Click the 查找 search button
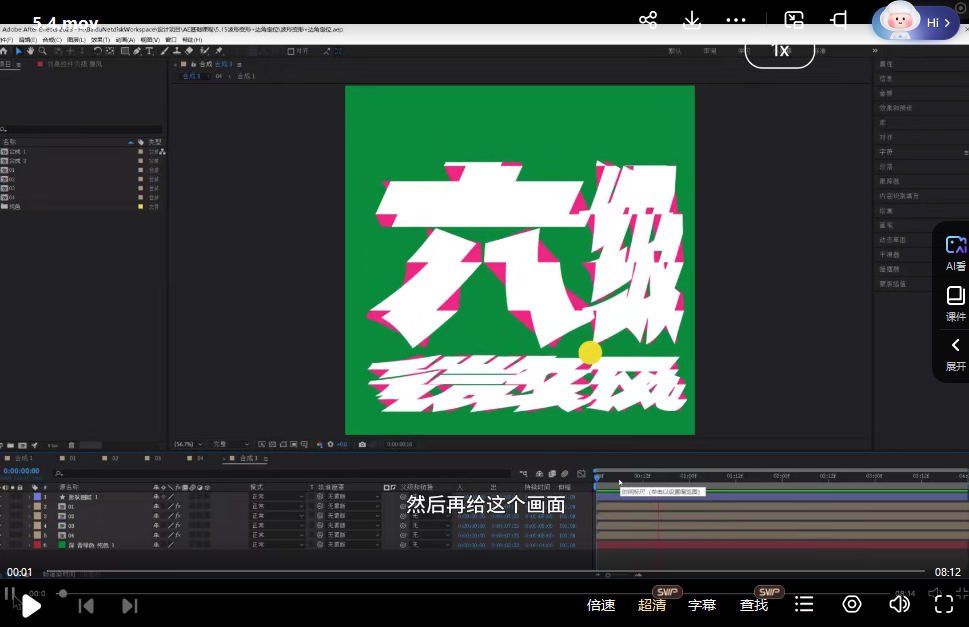 (x=754, y=605)
